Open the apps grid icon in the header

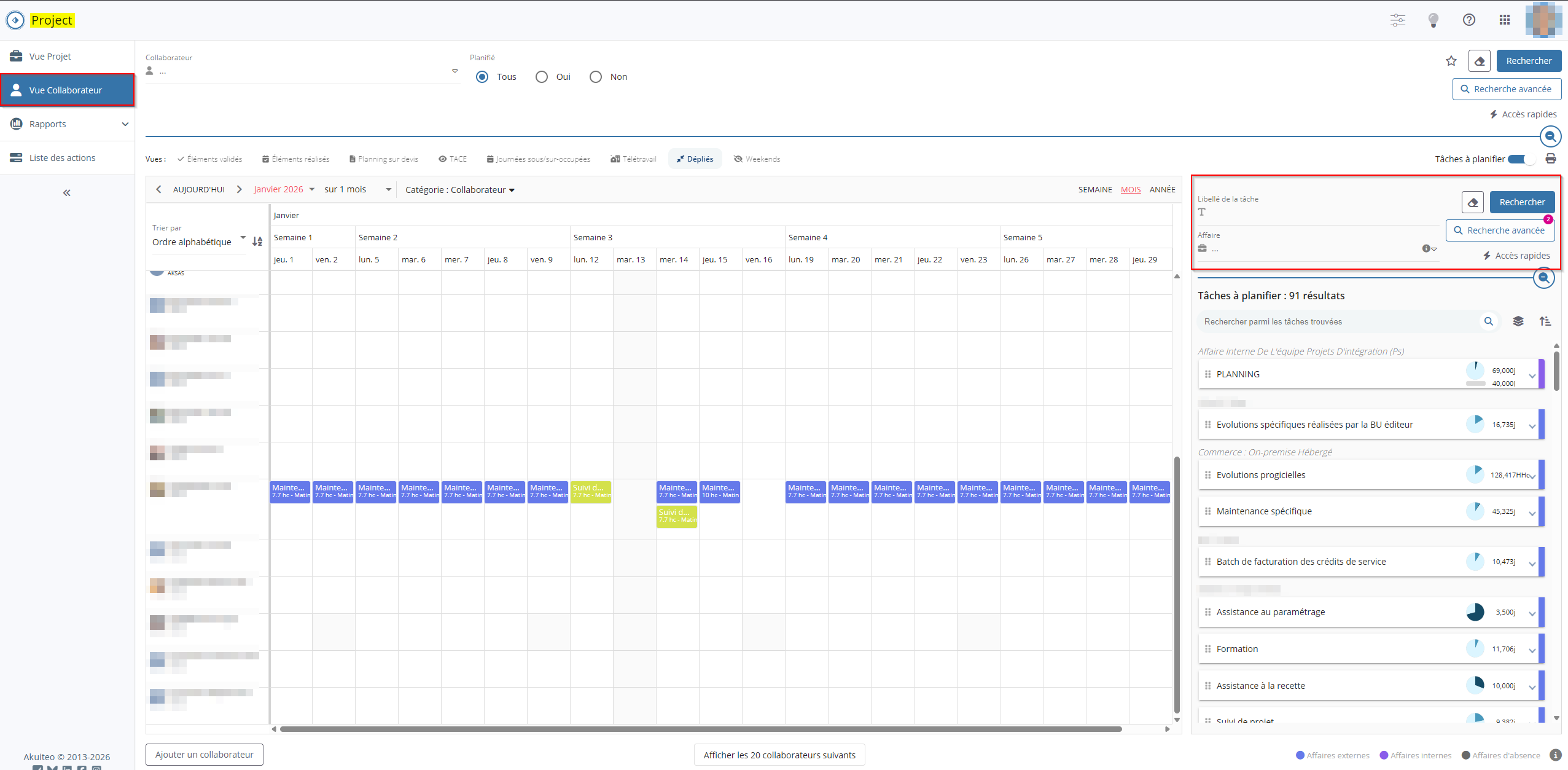click(x=1504, y=20)
